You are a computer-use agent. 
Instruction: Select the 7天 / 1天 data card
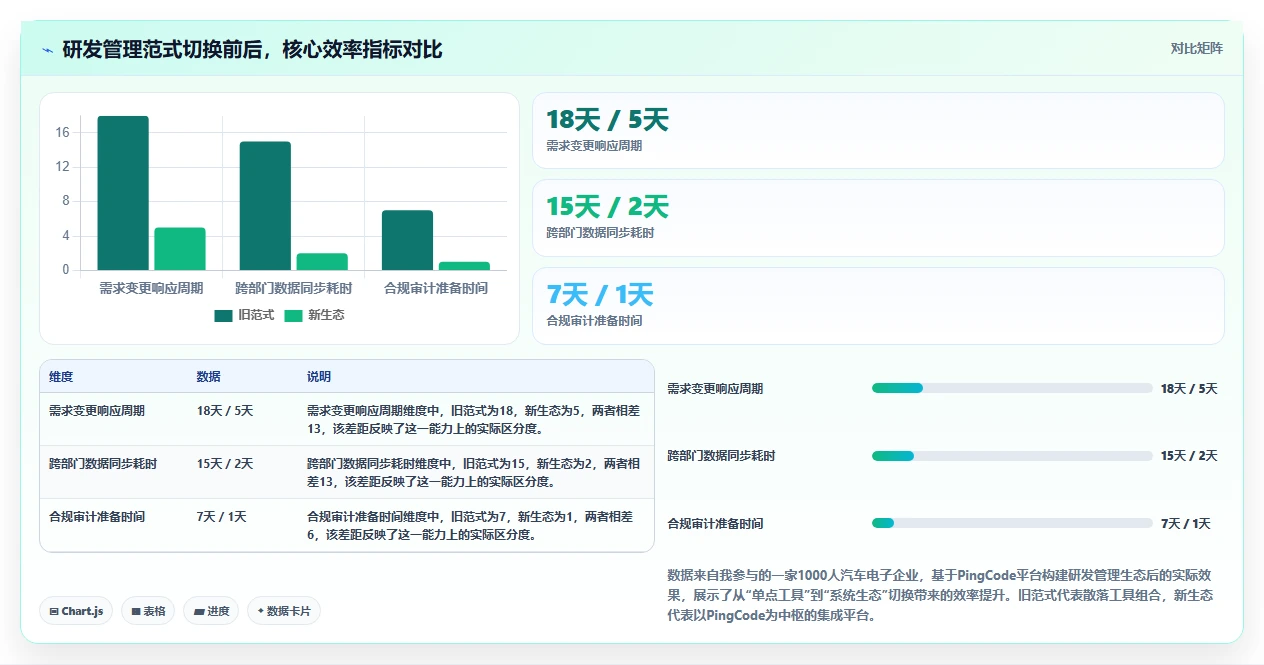coord(878,306)
